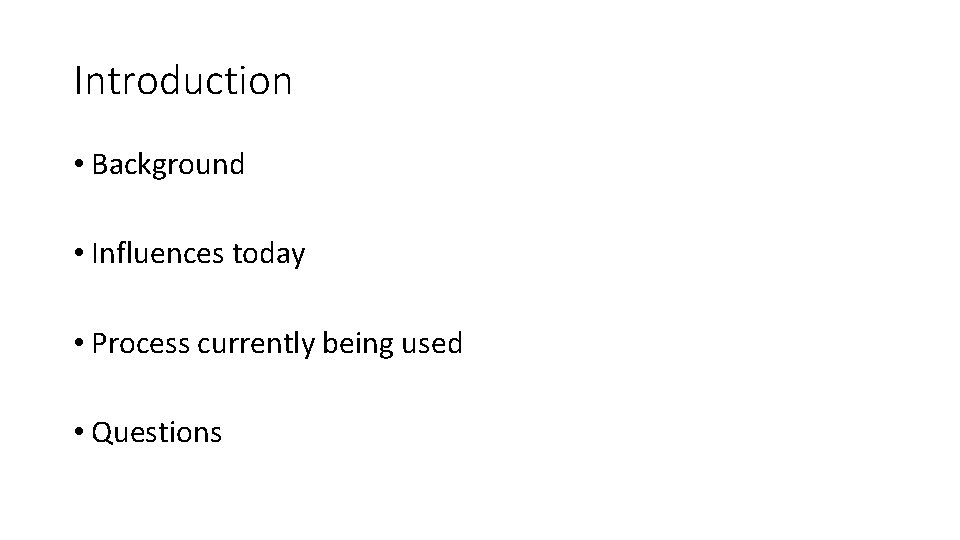Click the final letter s of Questions
The height and width of the screenshot is (540, 960).
(216, 435)
